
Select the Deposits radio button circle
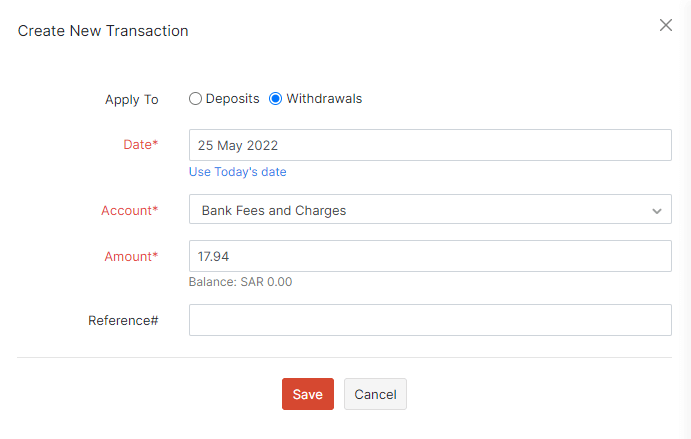[x=196, y=99]
